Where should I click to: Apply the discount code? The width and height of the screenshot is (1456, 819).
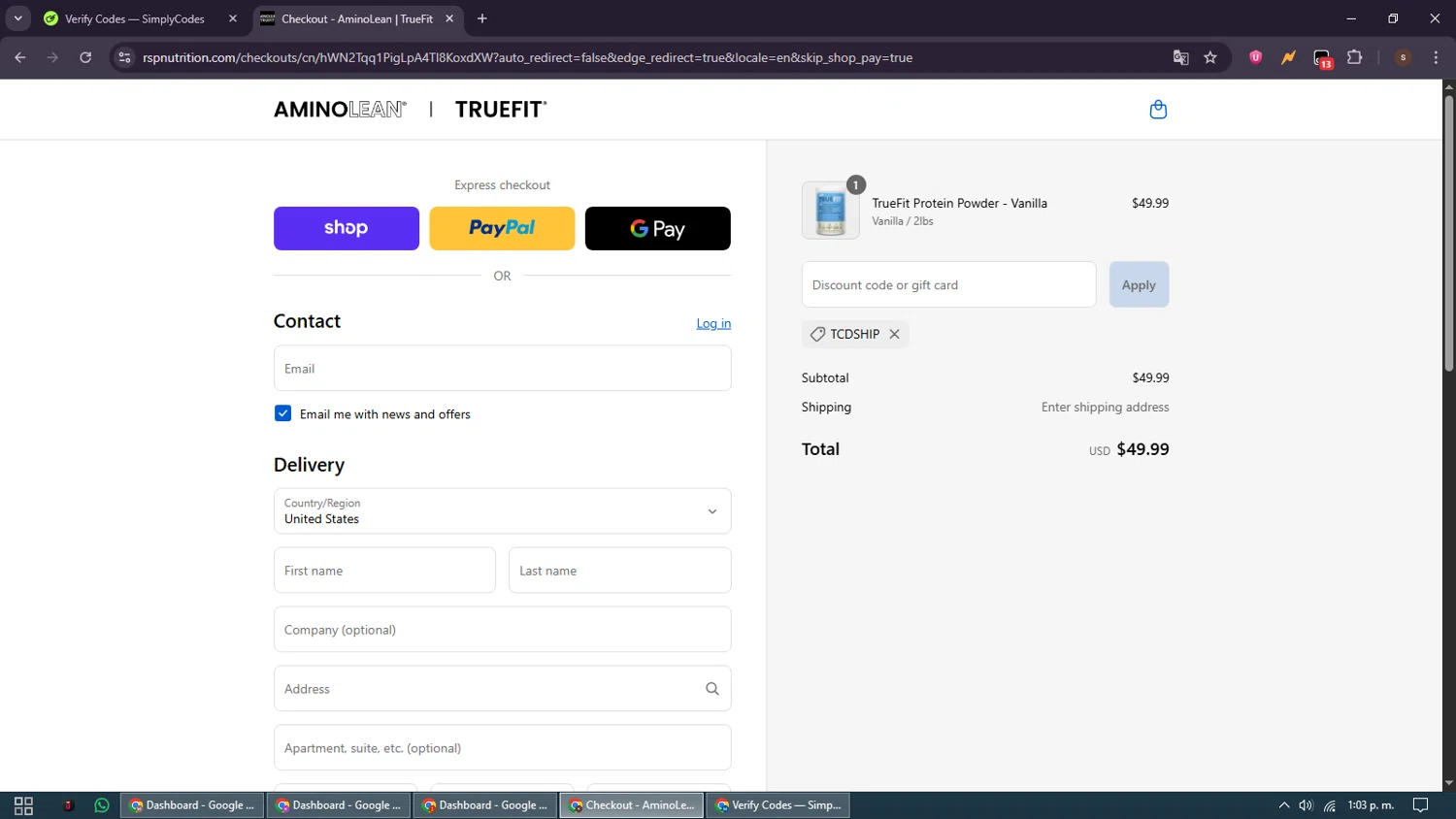(1139, 284)
